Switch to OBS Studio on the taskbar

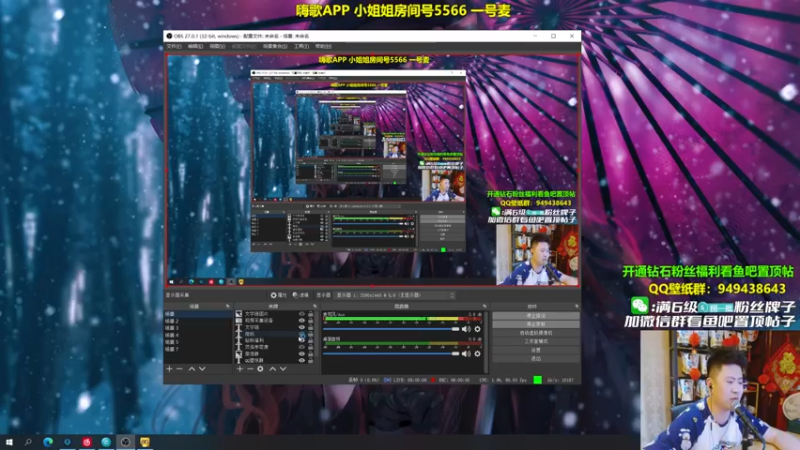pos(125,442)
